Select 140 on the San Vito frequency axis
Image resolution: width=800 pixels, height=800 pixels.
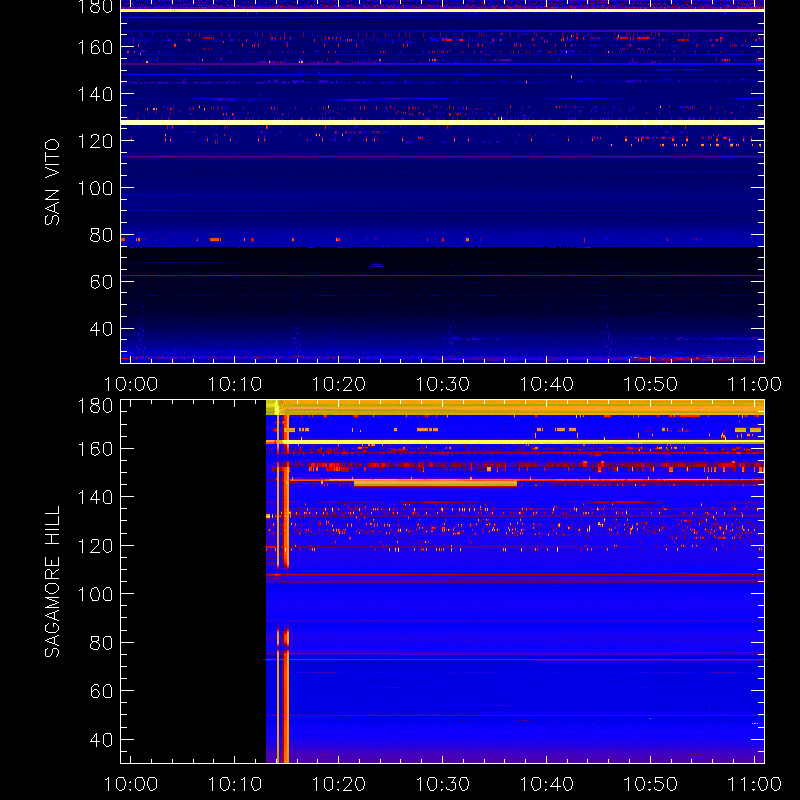click(95, 94)
